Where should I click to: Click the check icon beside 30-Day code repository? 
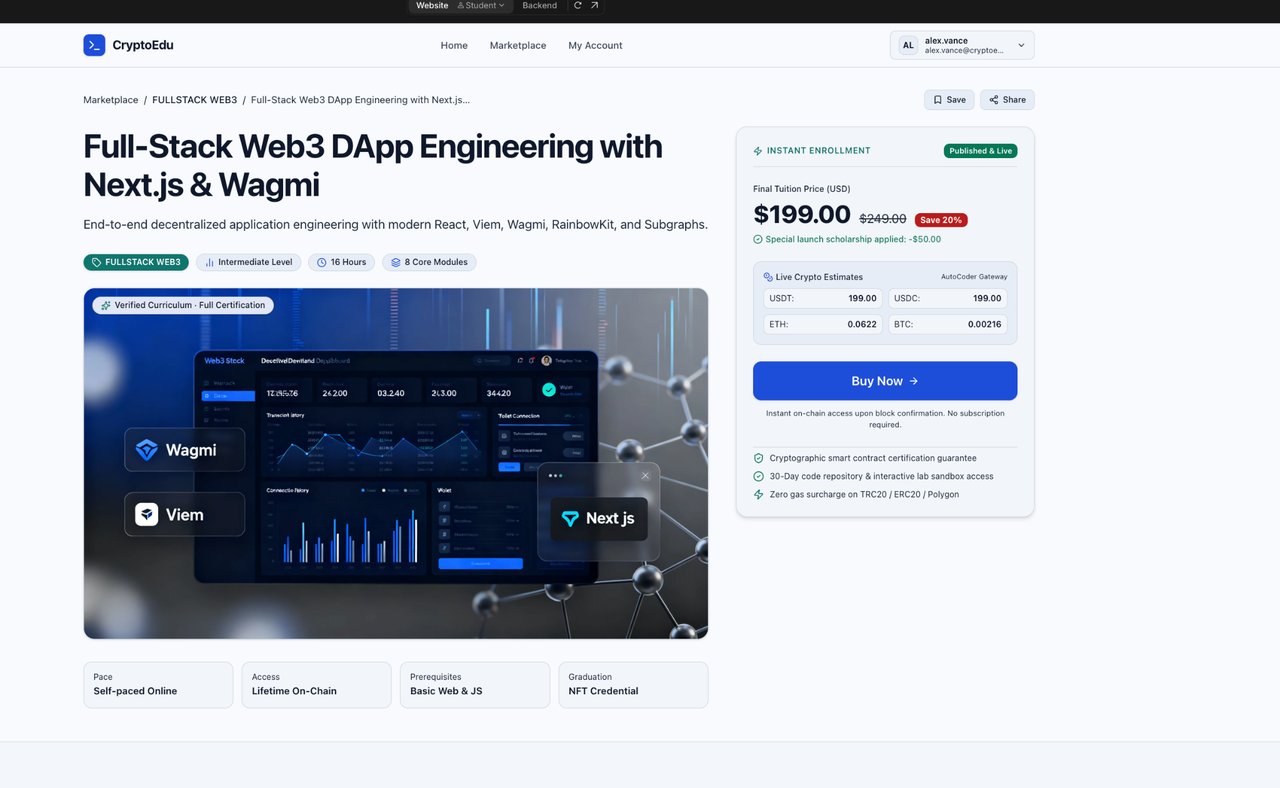tap(758, 476)
